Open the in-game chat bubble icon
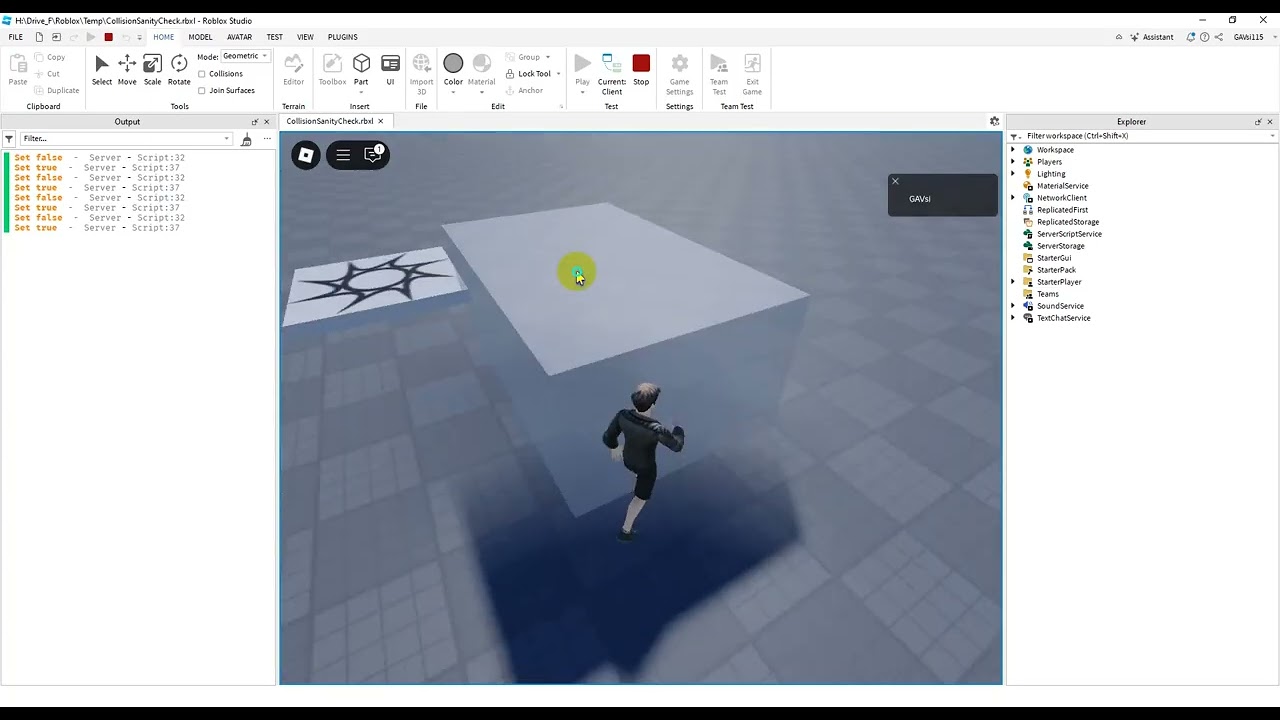This screenshot has height=720, width=1280. point(373,155)
